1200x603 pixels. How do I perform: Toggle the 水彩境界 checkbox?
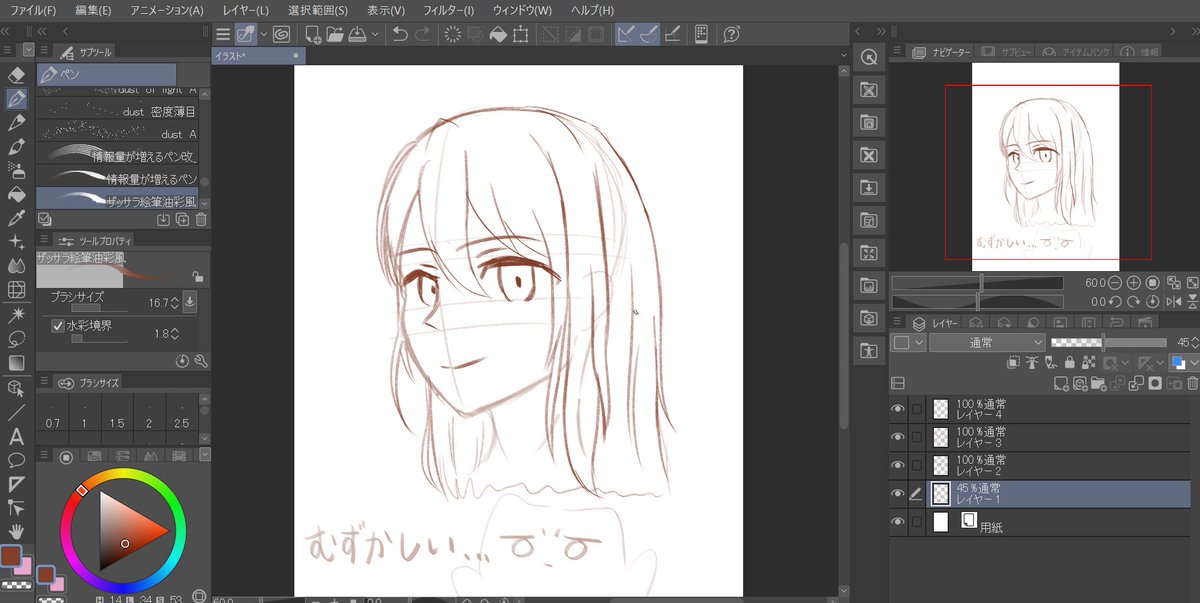click(58, 326)
